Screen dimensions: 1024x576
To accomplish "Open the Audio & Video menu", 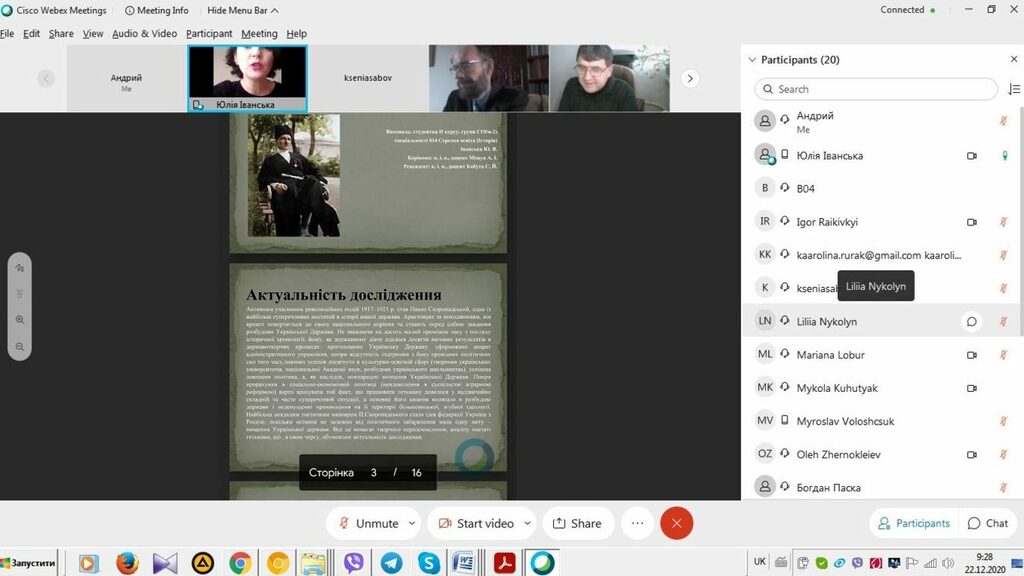I will pos(144,33).
